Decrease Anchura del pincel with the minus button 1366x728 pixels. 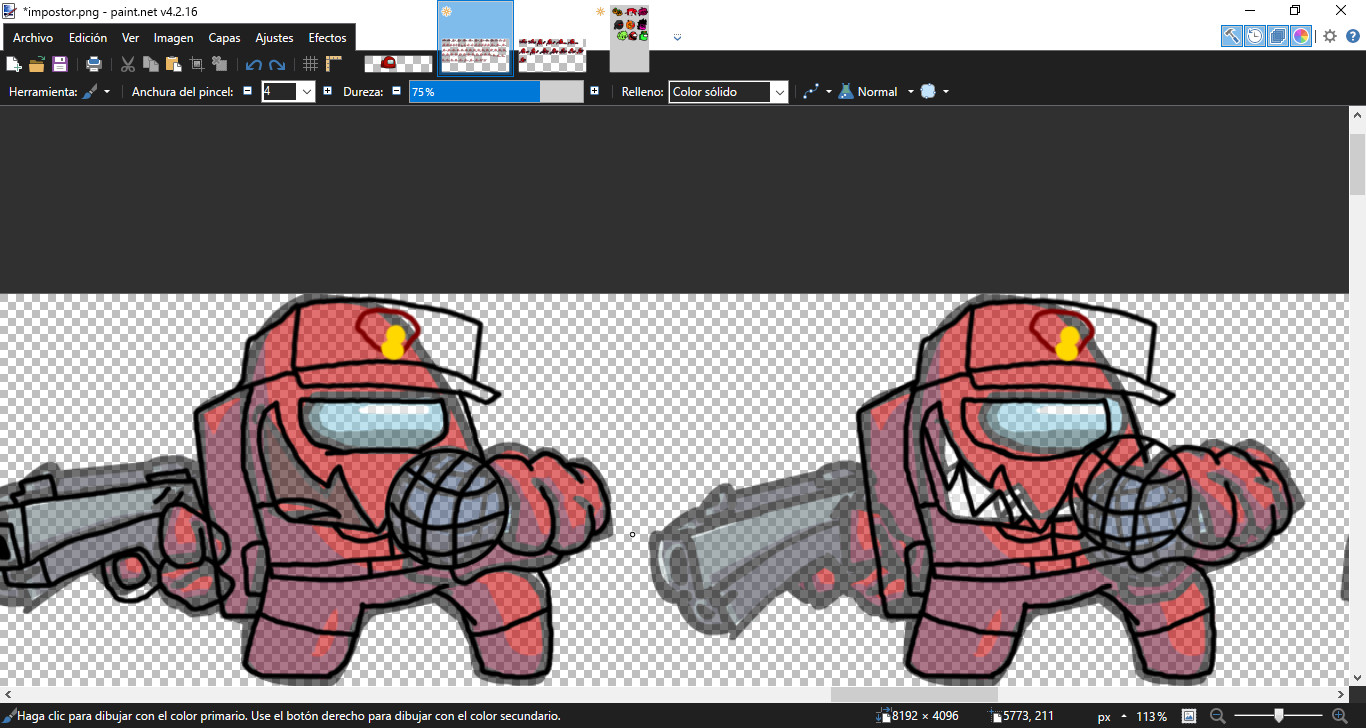pos(247,90)
